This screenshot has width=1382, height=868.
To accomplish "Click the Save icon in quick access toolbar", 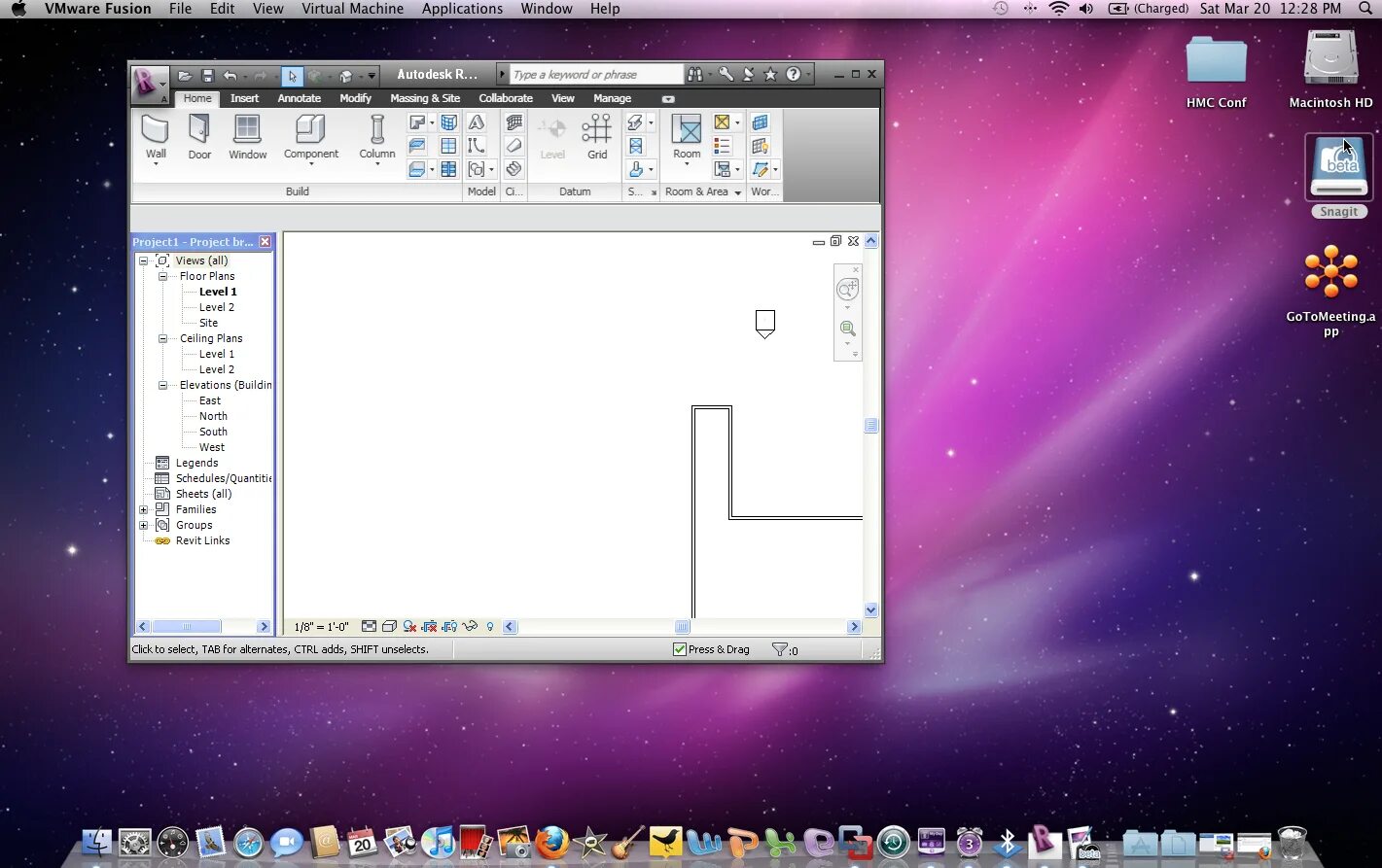I will pyautogui.click(x=207, y=75).
